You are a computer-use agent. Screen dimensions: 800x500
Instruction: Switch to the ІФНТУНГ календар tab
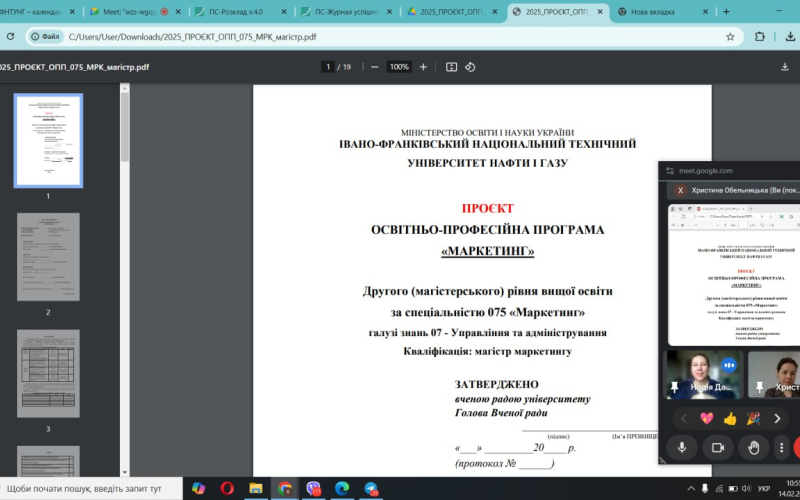[x=36, y=12]
